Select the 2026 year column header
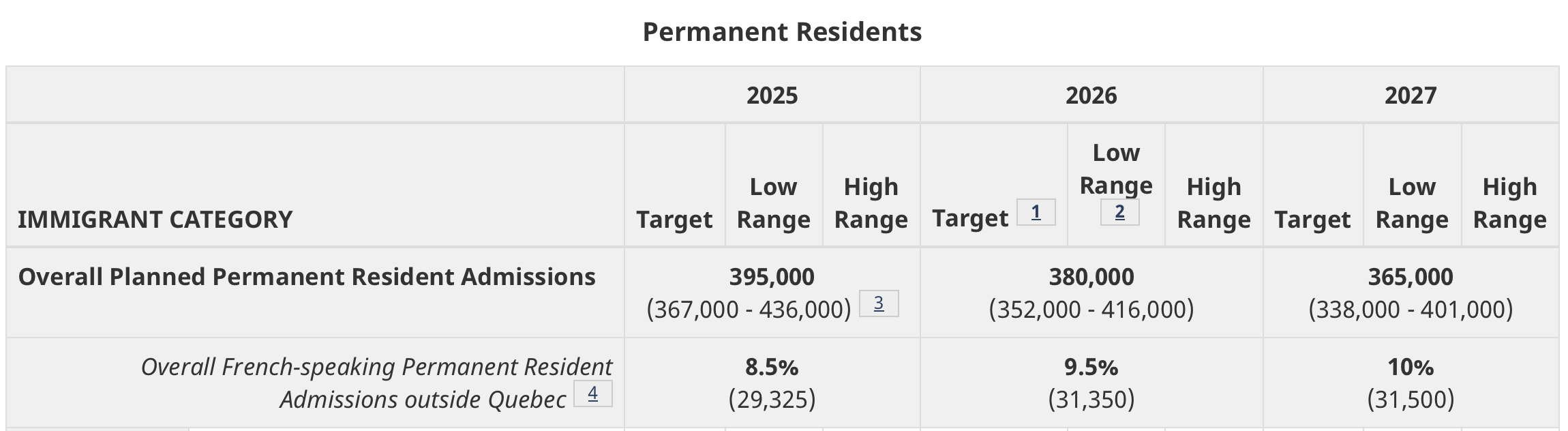This screenshot has width=1568, height=431. click(1091, 95)
